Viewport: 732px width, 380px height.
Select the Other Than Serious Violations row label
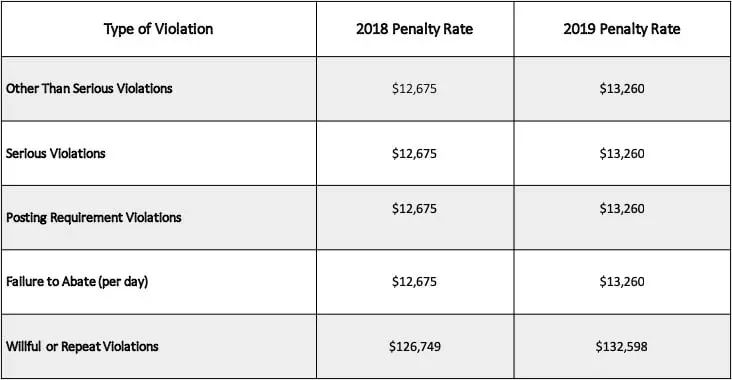pyautogui.click(x=89, y=88)
